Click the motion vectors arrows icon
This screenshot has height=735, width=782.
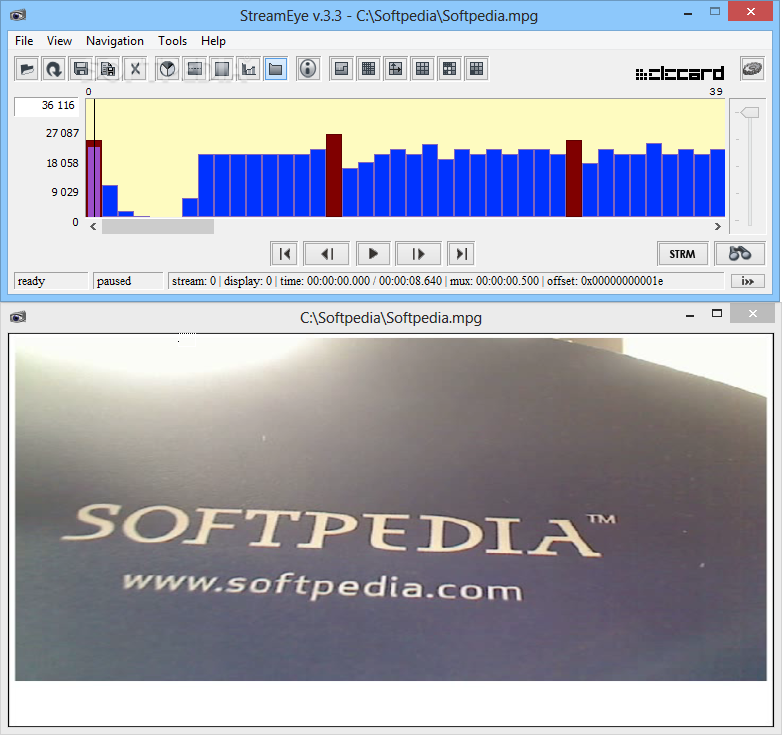(395, 69)
